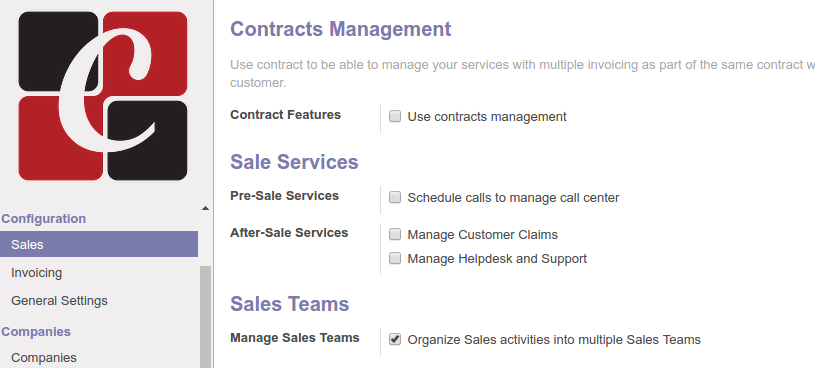
Task: Open the Companies submenu item
Action: click(x=44, y=358)
